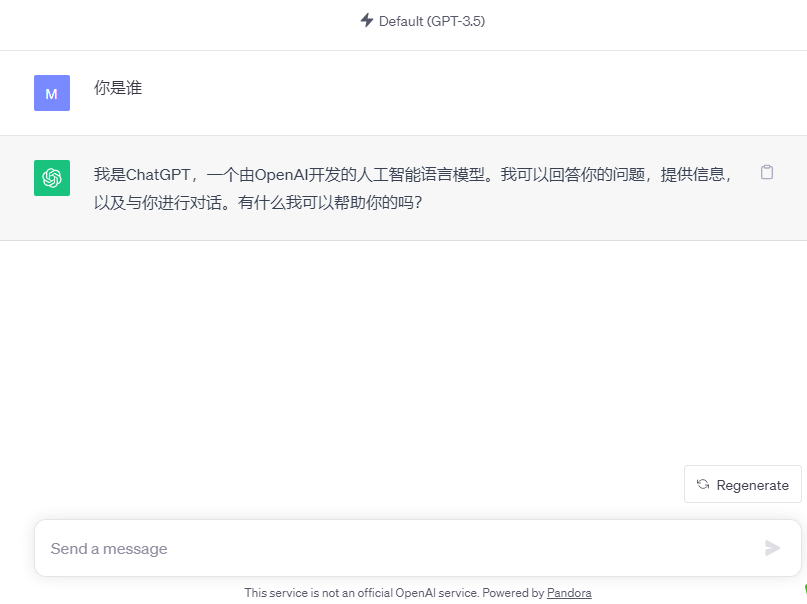Click the empty conversation area below the reply
807x604 pixels.
(x=400, y=350)
